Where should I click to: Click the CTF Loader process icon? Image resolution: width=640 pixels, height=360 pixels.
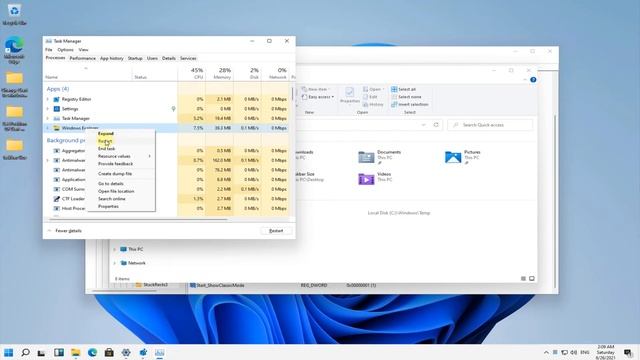tap(57, 199)
